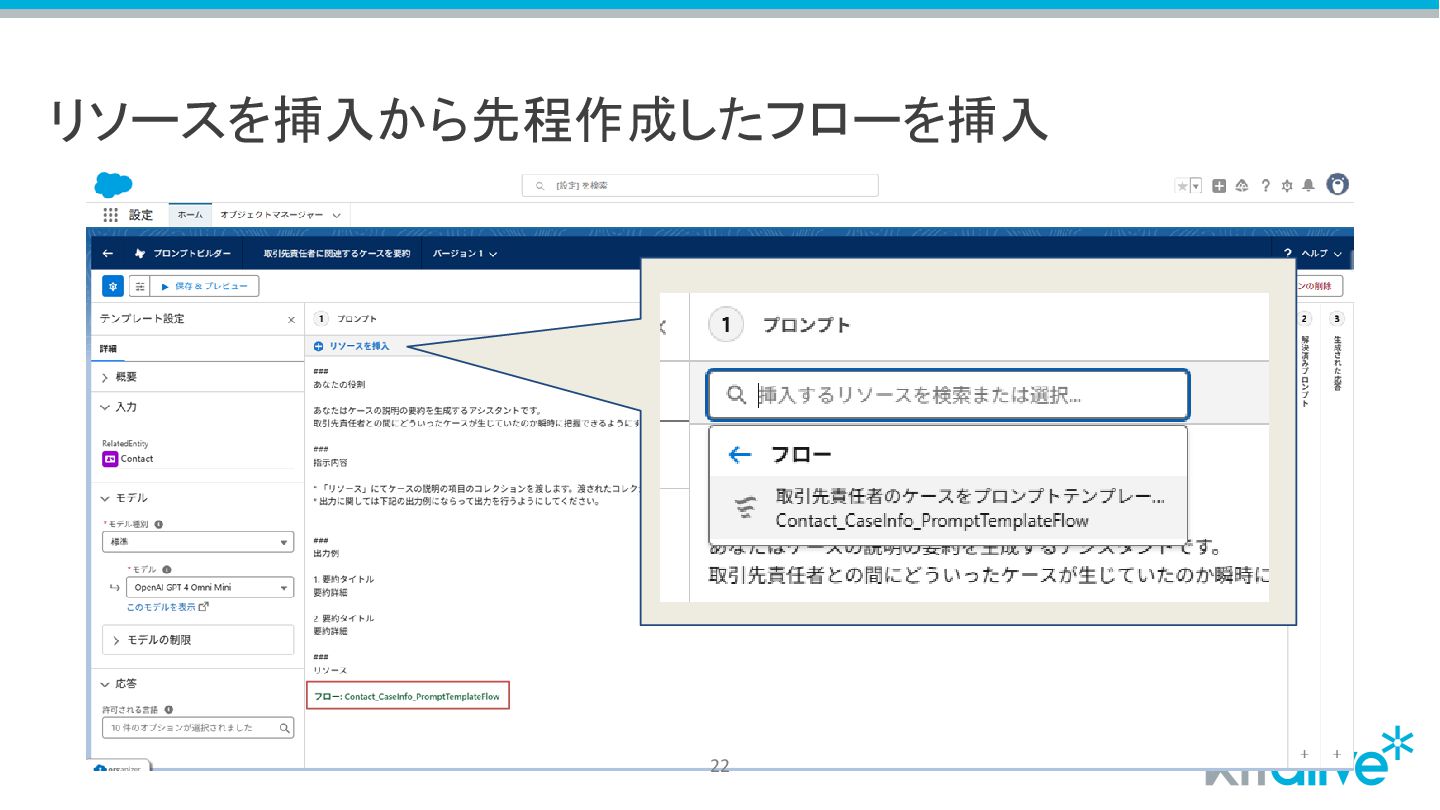Click the 出力例 line in prompt

pos(326,553)
